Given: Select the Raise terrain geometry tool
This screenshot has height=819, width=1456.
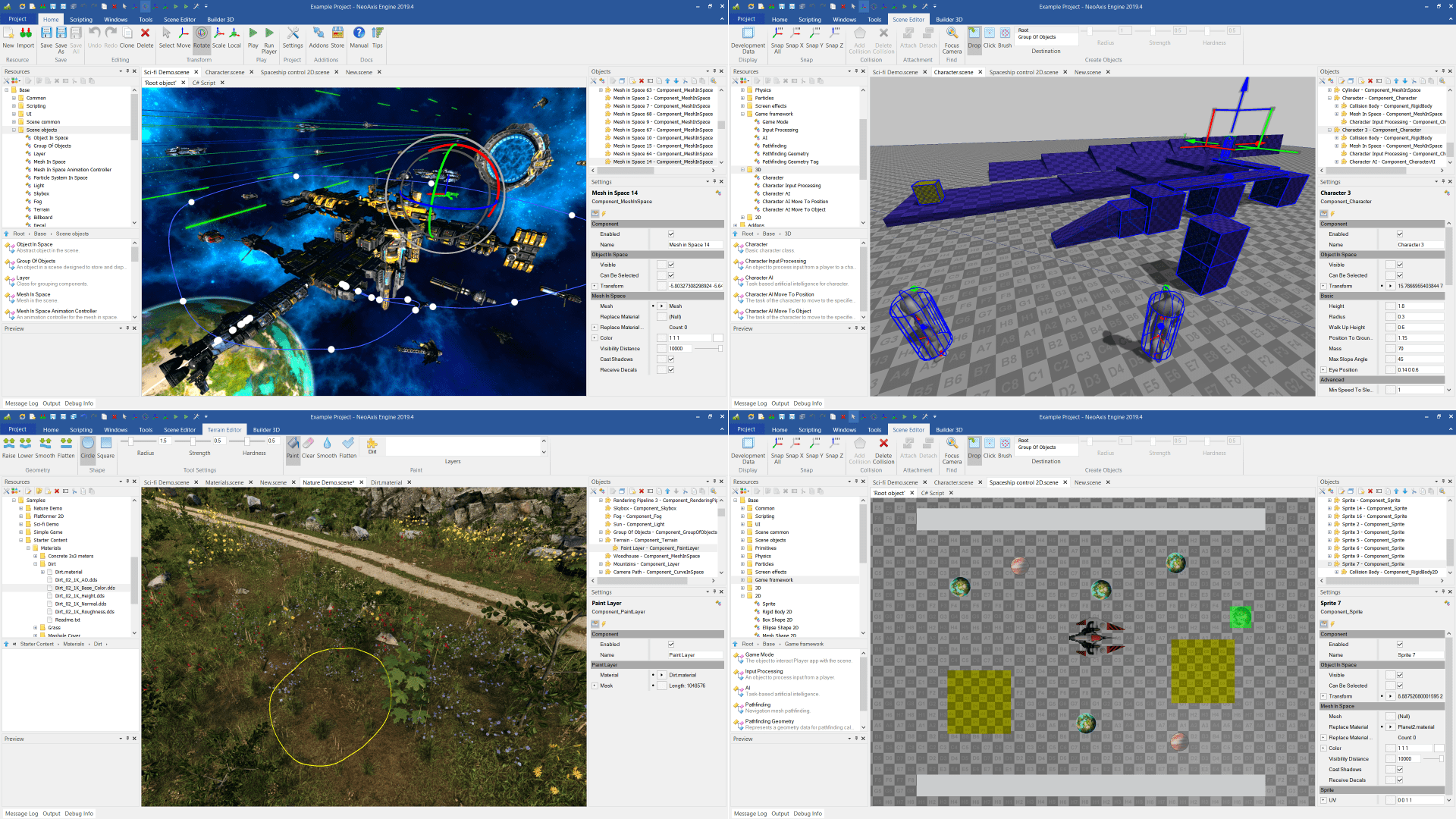Looking at the screenshot, I should pos(8,449).
